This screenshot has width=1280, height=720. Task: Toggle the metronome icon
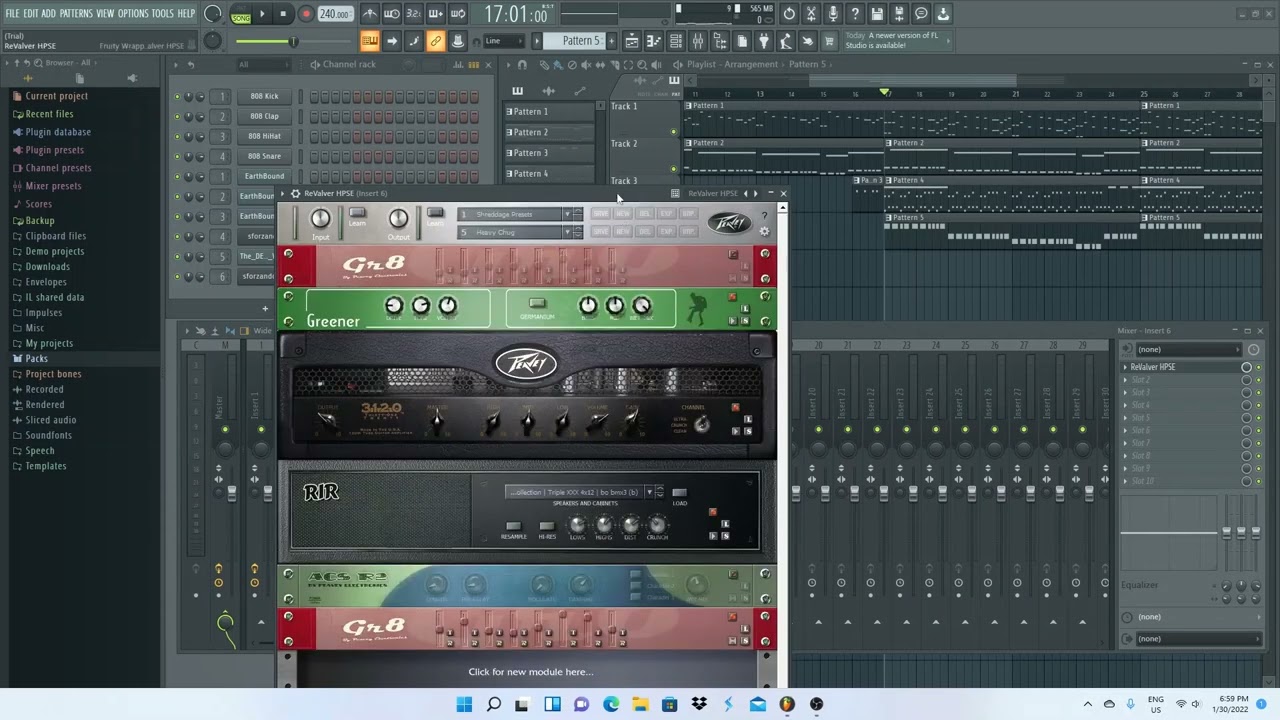(370, 14)
